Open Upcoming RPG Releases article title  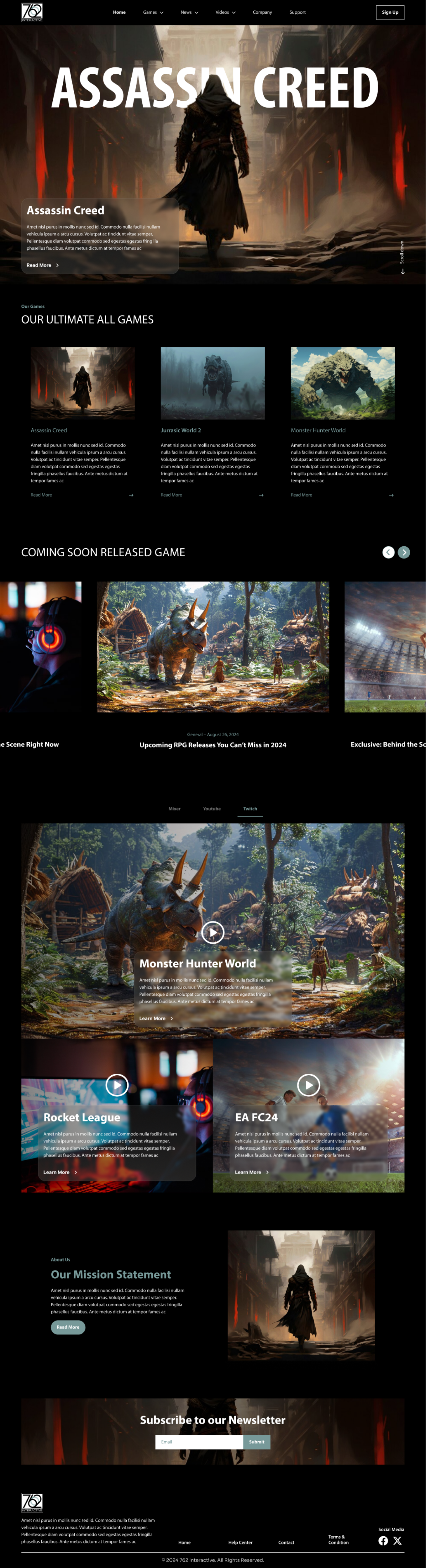click(x=213, y=744)
